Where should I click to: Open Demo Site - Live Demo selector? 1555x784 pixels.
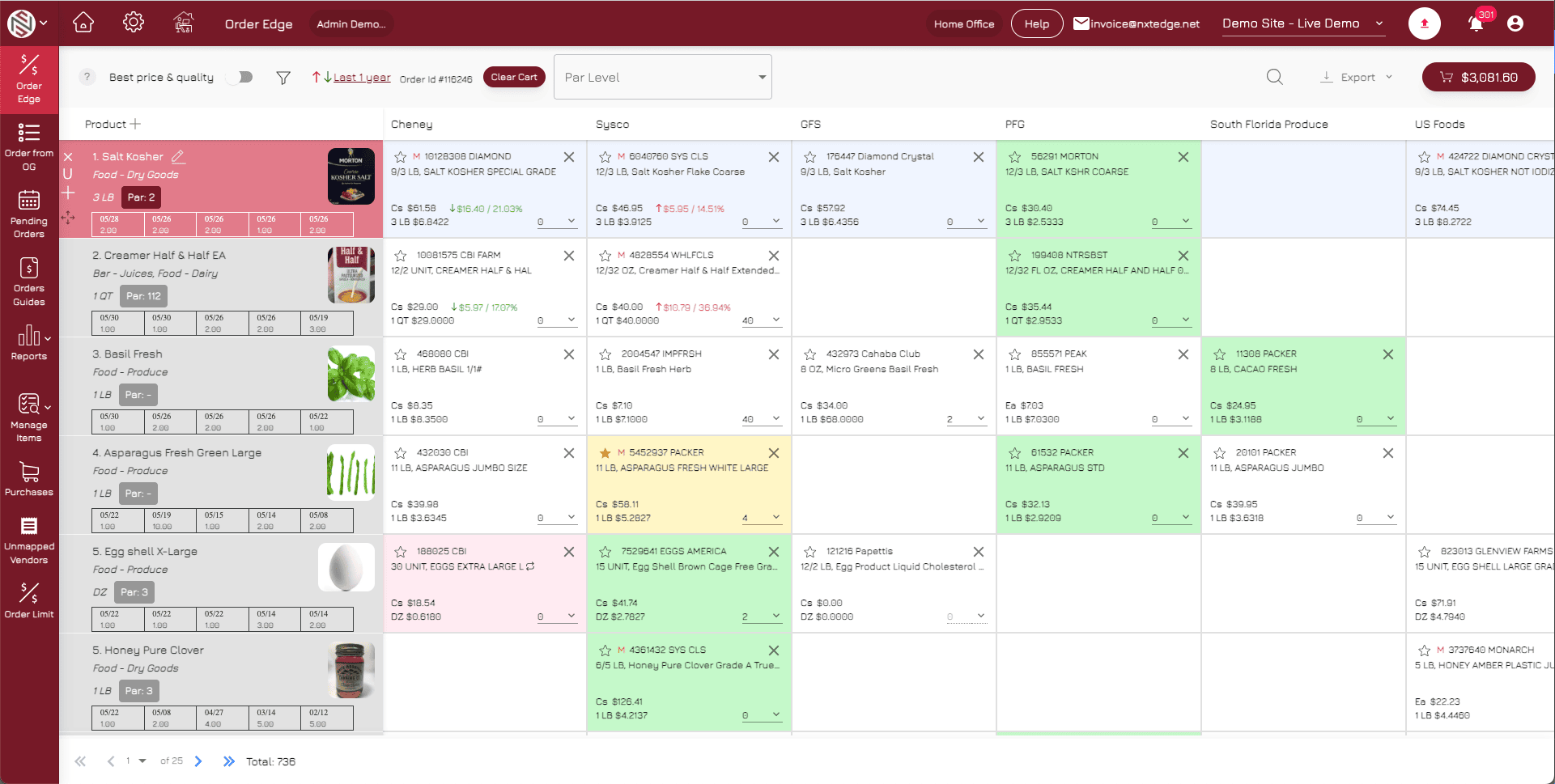[1303, 23]
